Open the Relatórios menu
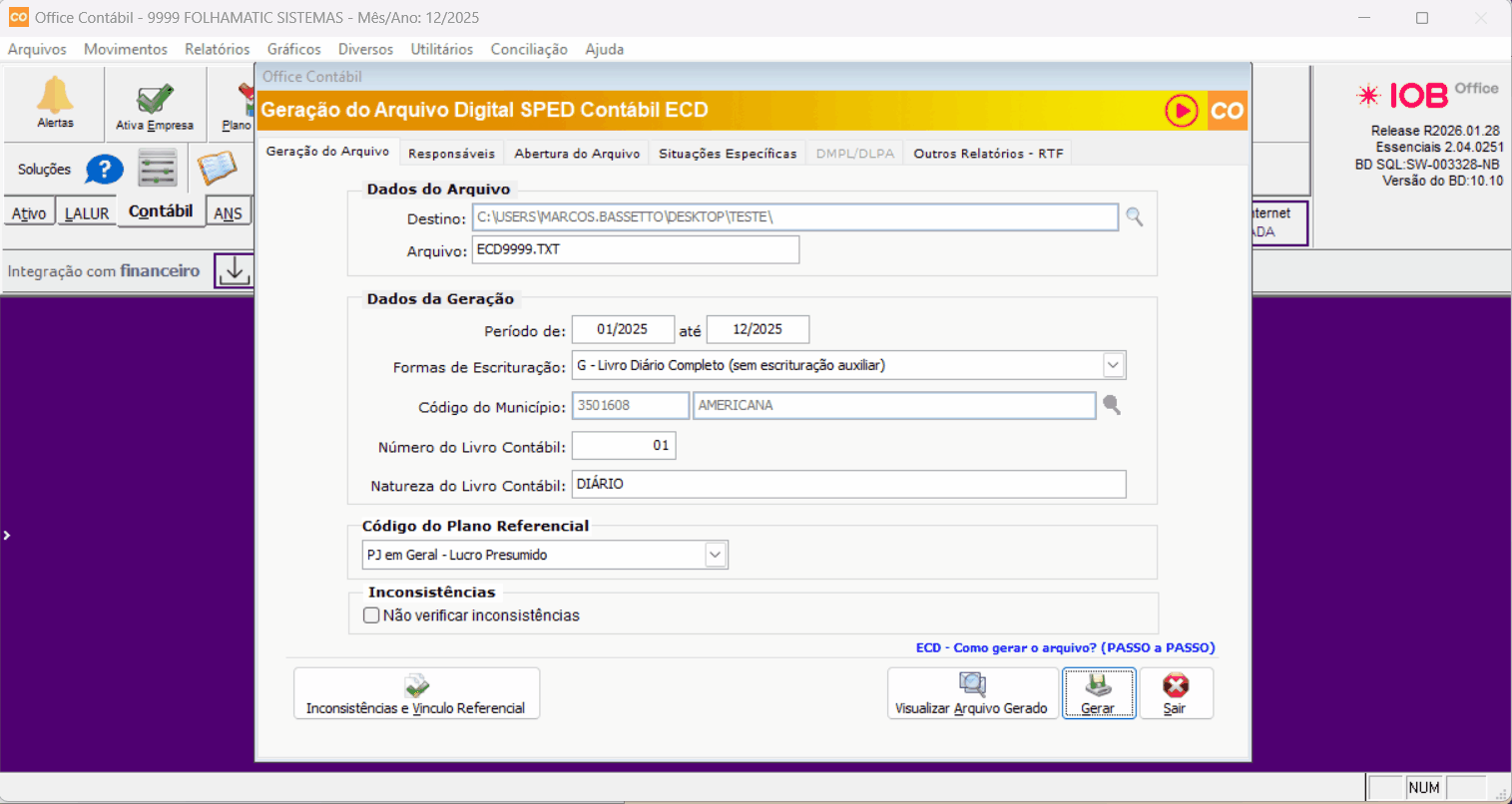1512x804 pixels. (x=217, y=49)
